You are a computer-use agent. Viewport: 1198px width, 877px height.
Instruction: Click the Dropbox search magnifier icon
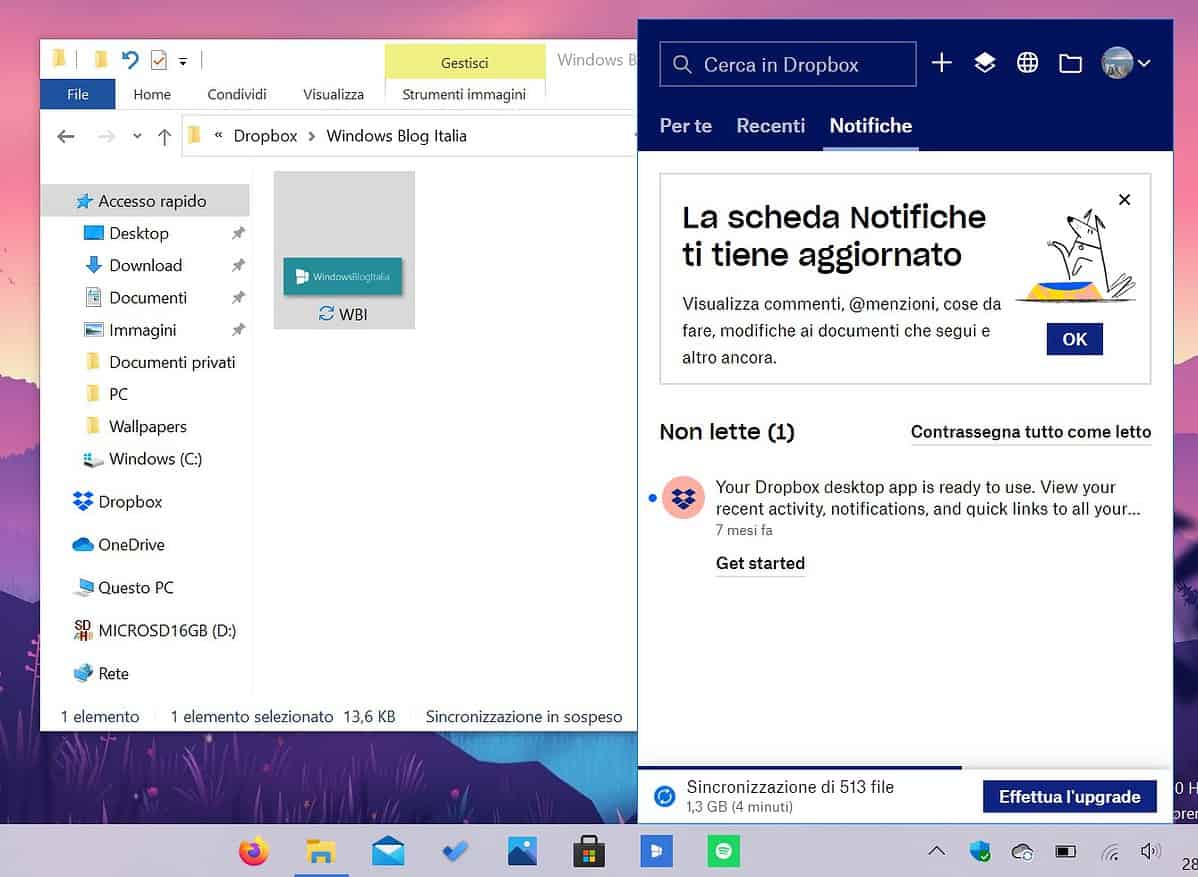(682, 63)
